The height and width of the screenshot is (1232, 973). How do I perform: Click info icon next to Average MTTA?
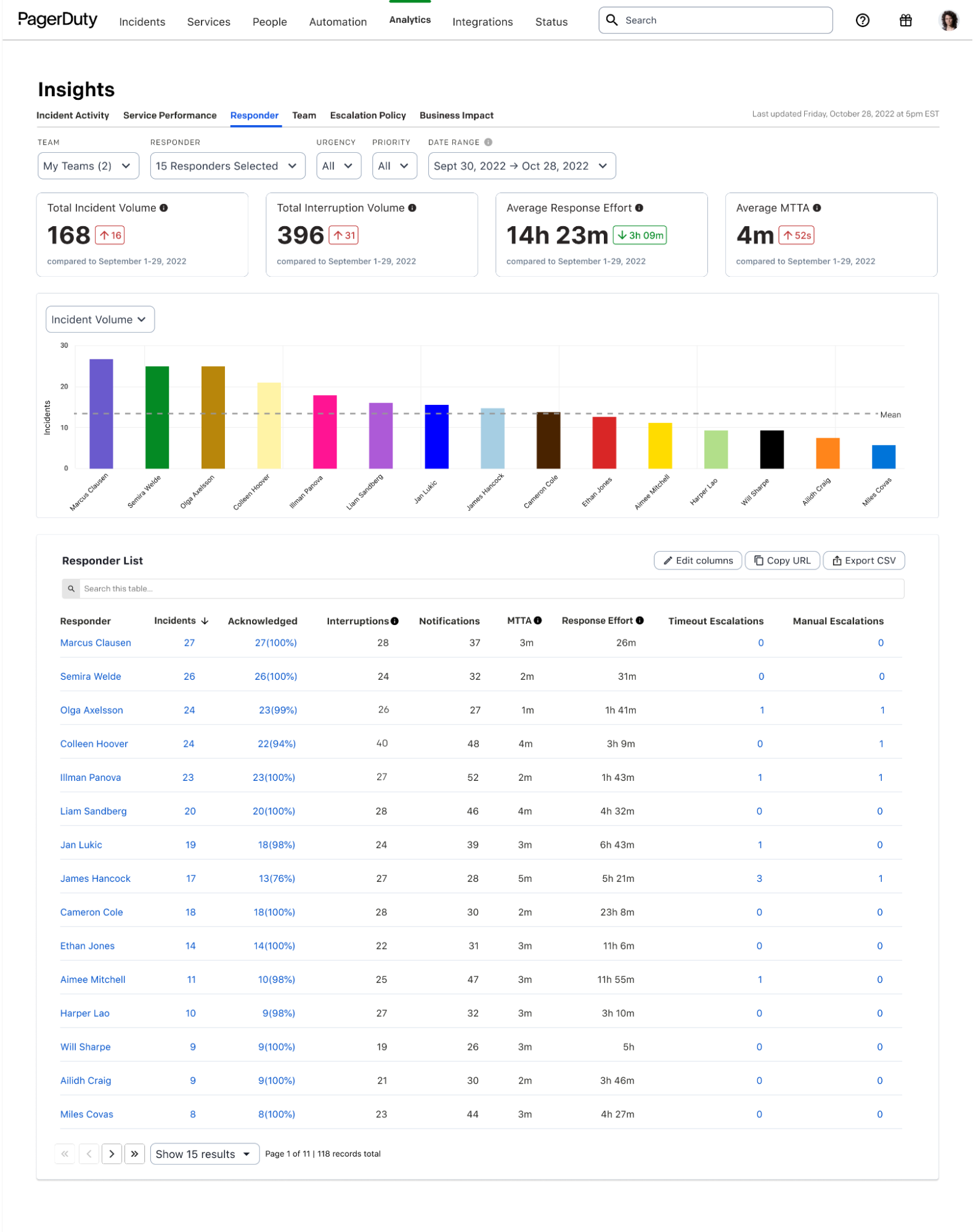point(816,208)
